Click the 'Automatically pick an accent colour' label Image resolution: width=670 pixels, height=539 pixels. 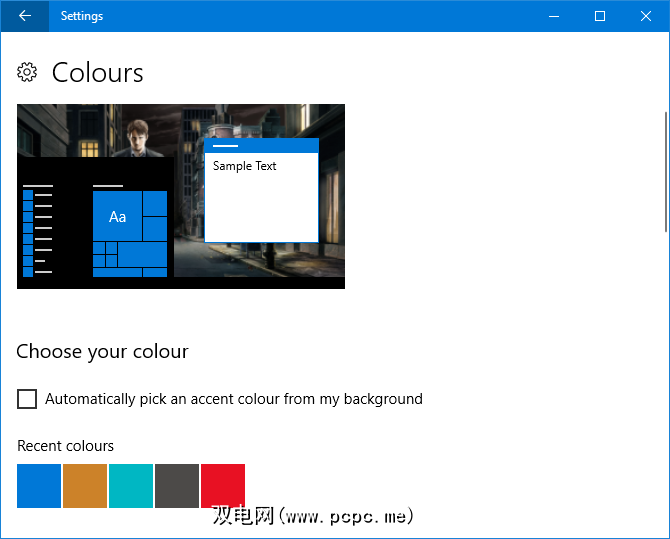234,399
